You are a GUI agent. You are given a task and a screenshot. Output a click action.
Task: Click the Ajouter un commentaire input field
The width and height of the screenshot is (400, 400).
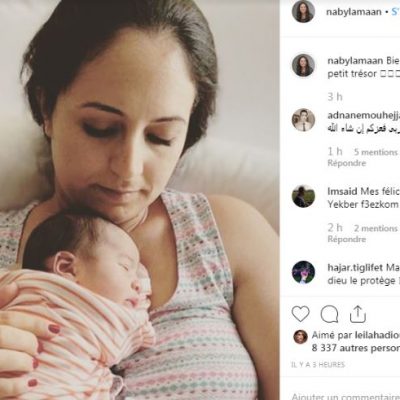pos(346,396)
